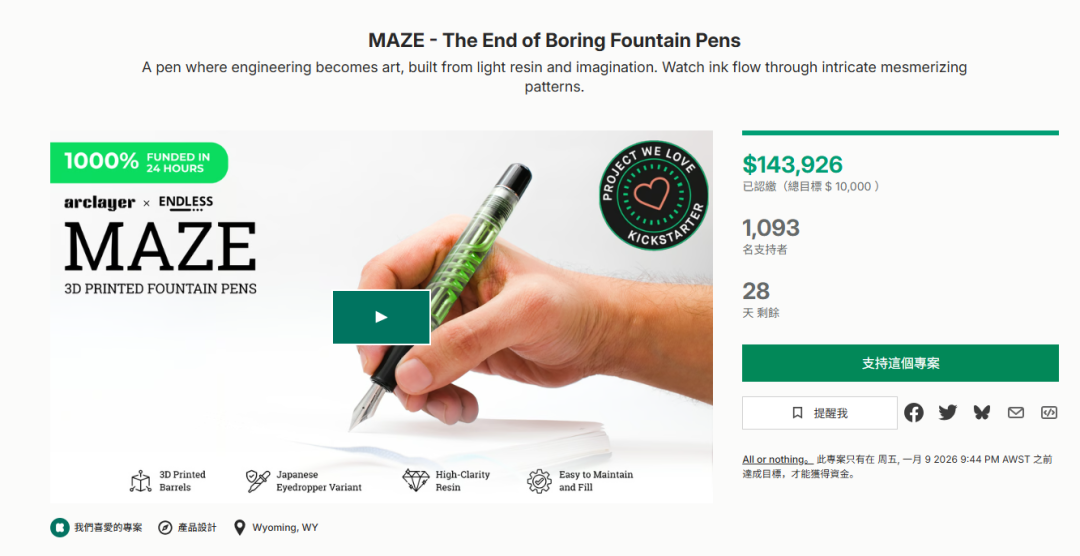Play the MAZE campaign video
Screen dimensions: 1080x556
(x=381, y=317)
